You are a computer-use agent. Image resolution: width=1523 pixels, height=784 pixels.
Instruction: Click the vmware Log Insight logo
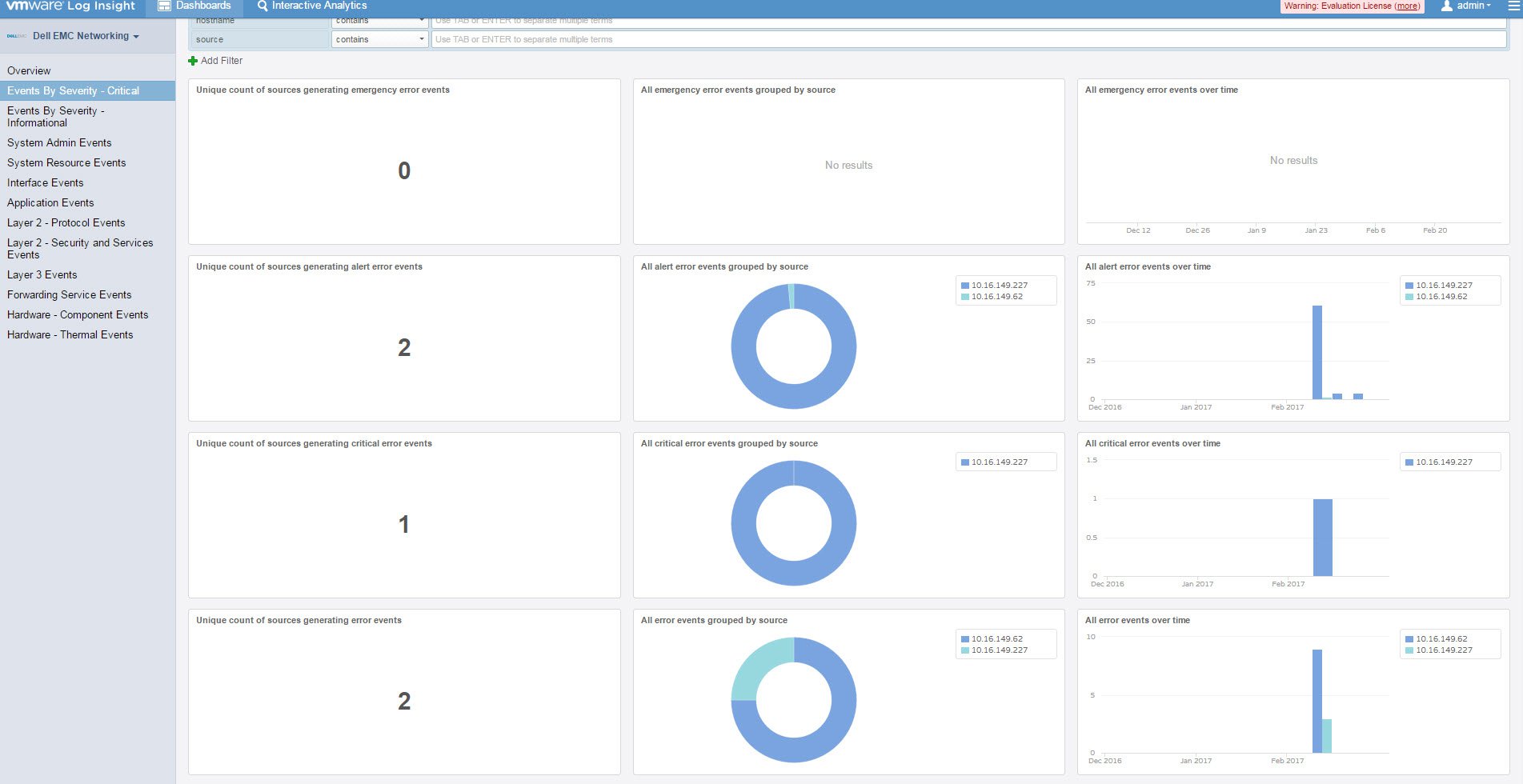click(x=70, y=6)
